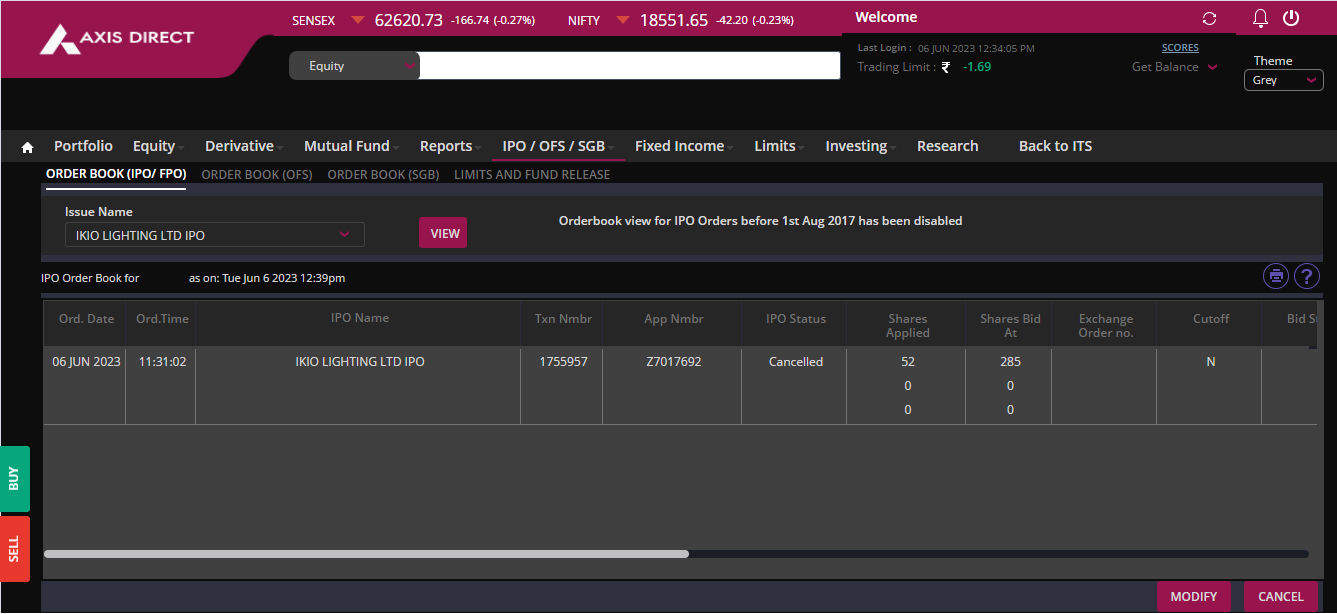Switch to ORDER BOOK (IPO/ FPO) tab
Viewport: 1337px width, 614px height.
(x=116, y=174)
